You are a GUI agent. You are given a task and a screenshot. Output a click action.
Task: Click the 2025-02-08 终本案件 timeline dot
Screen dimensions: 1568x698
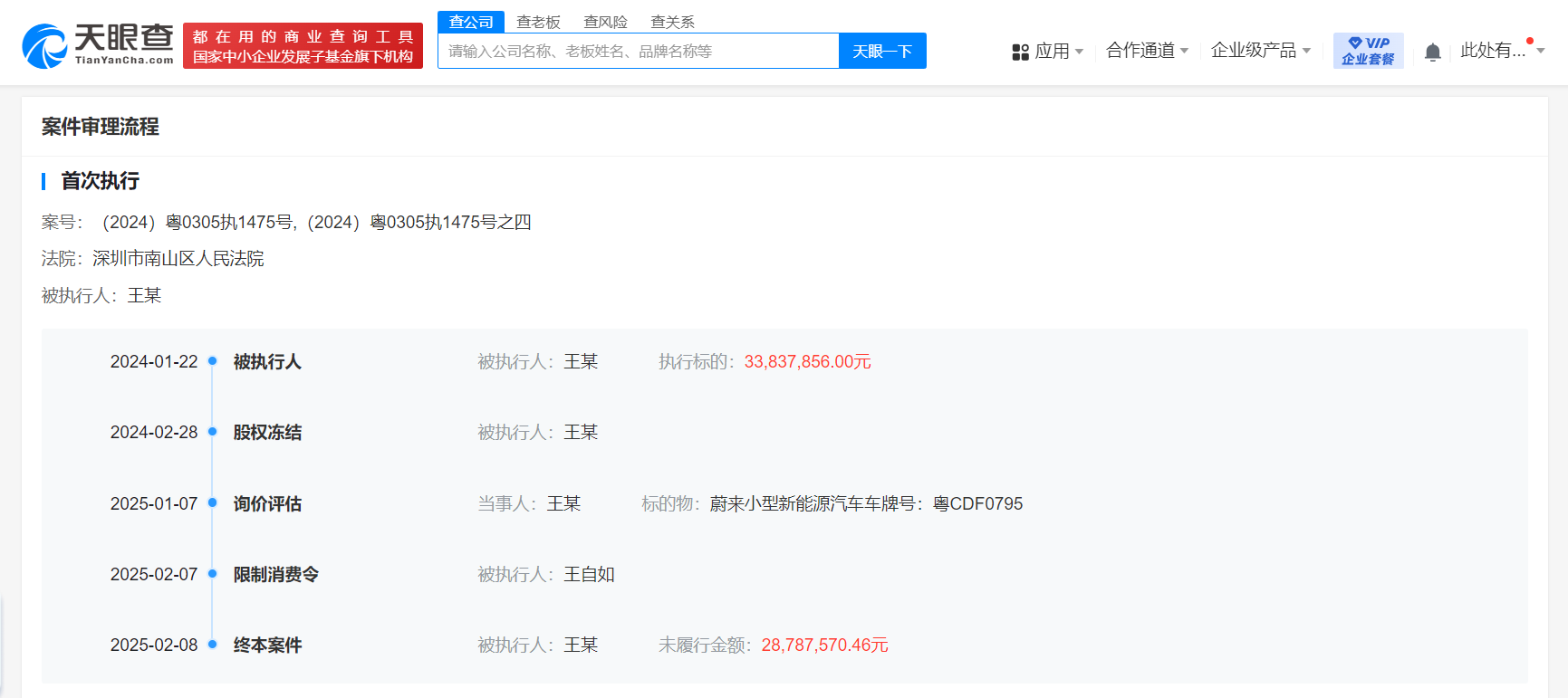coord(213,645)
